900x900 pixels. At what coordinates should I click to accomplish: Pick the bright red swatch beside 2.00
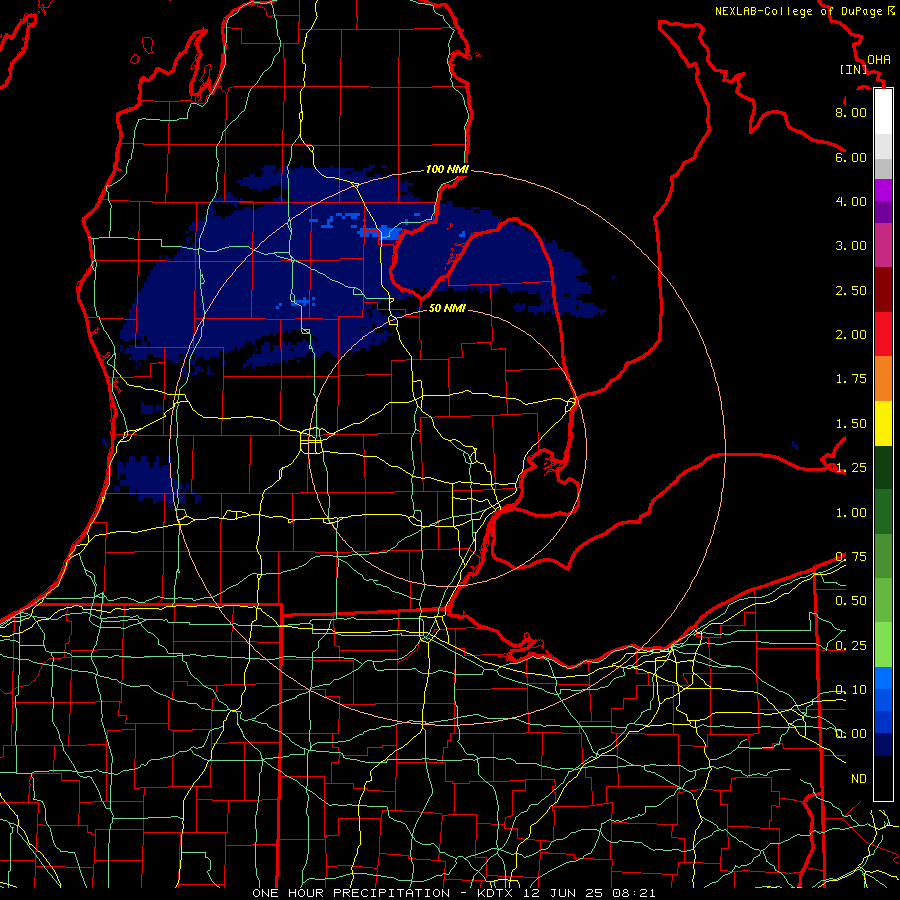(x=883, y=334)
